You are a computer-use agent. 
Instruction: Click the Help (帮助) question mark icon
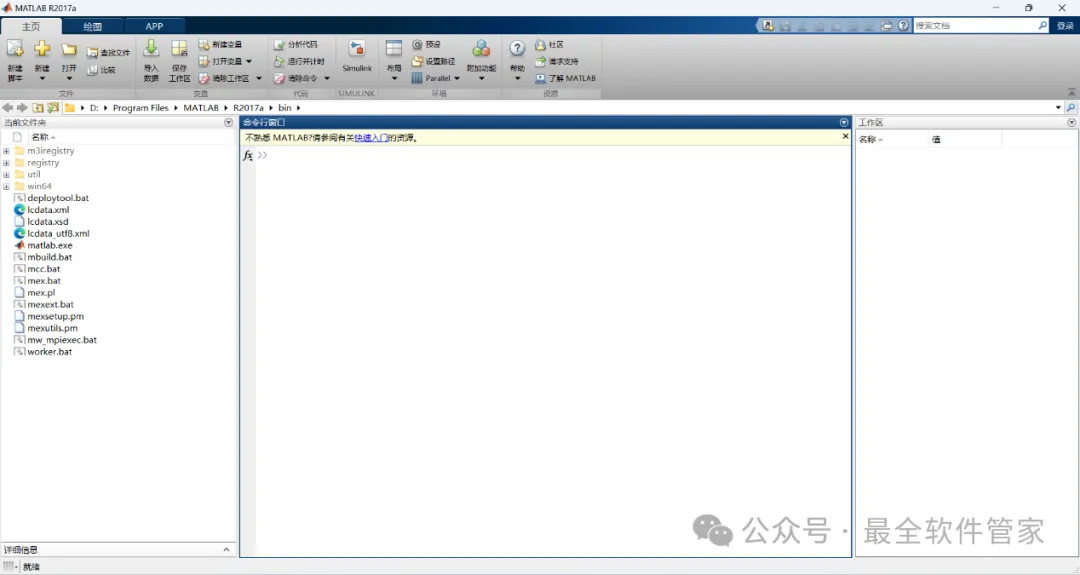(x=517, y=48)
